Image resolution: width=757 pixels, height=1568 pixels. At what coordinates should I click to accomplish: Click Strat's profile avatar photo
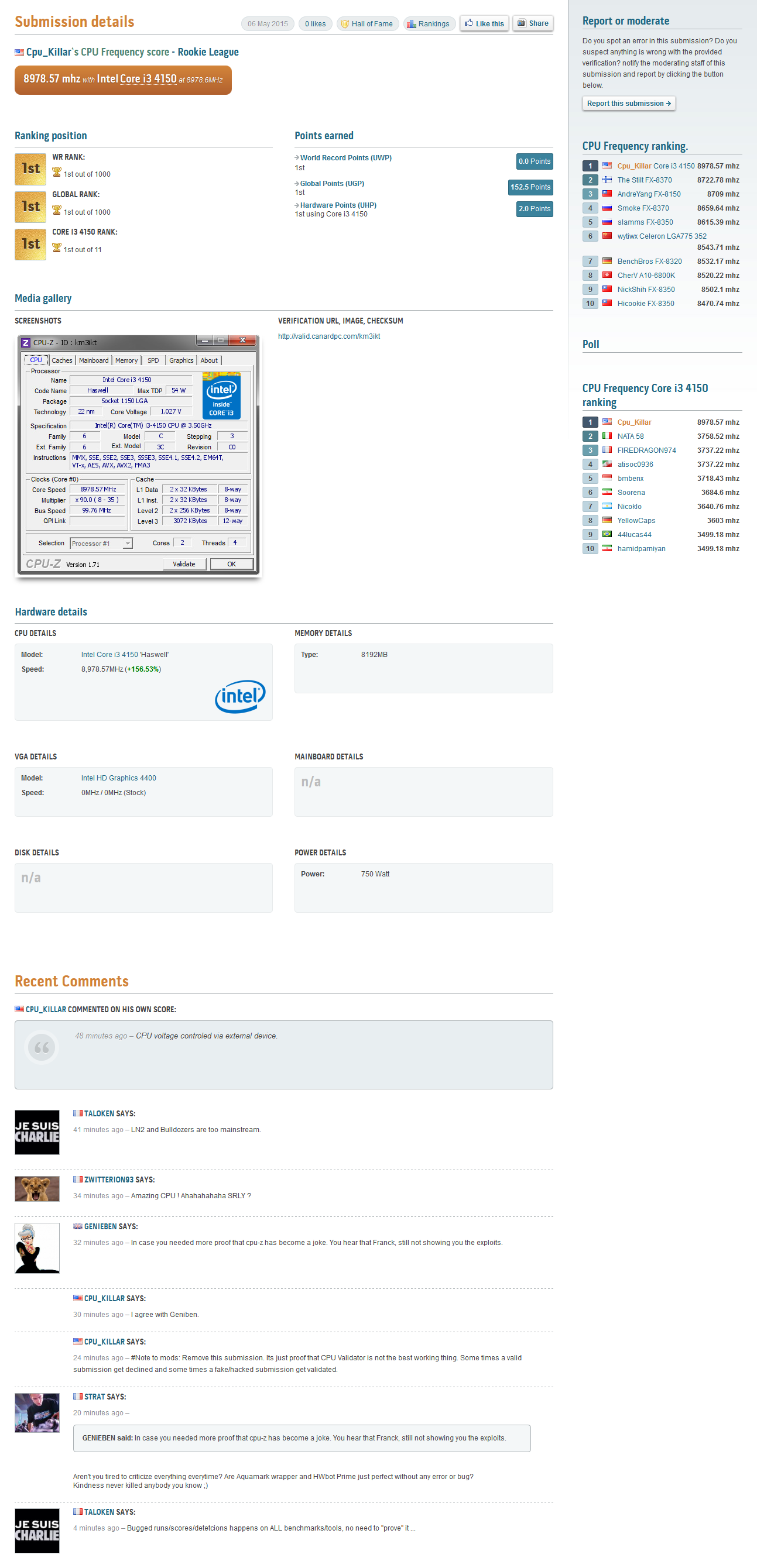pyautogui.click(x=37, y=1412)
